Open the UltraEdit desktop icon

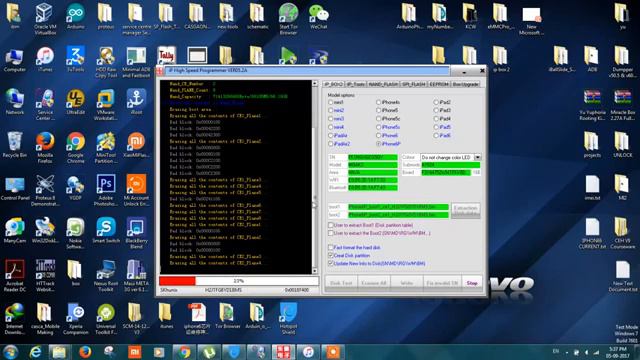(76, 102)
